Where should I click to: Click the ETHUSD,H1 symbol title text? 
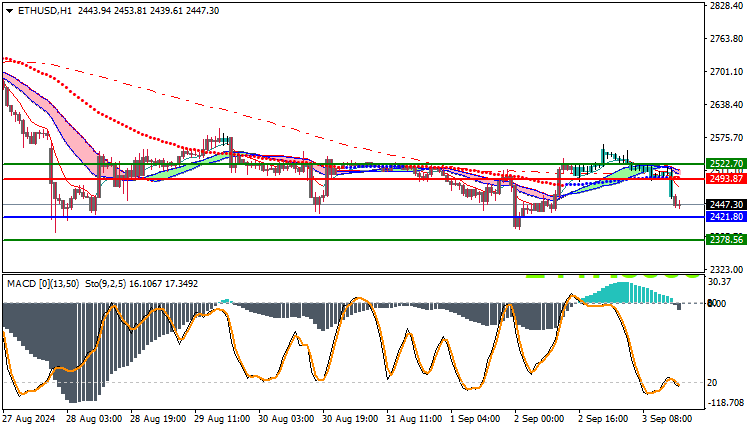click(x=45, y=11)
